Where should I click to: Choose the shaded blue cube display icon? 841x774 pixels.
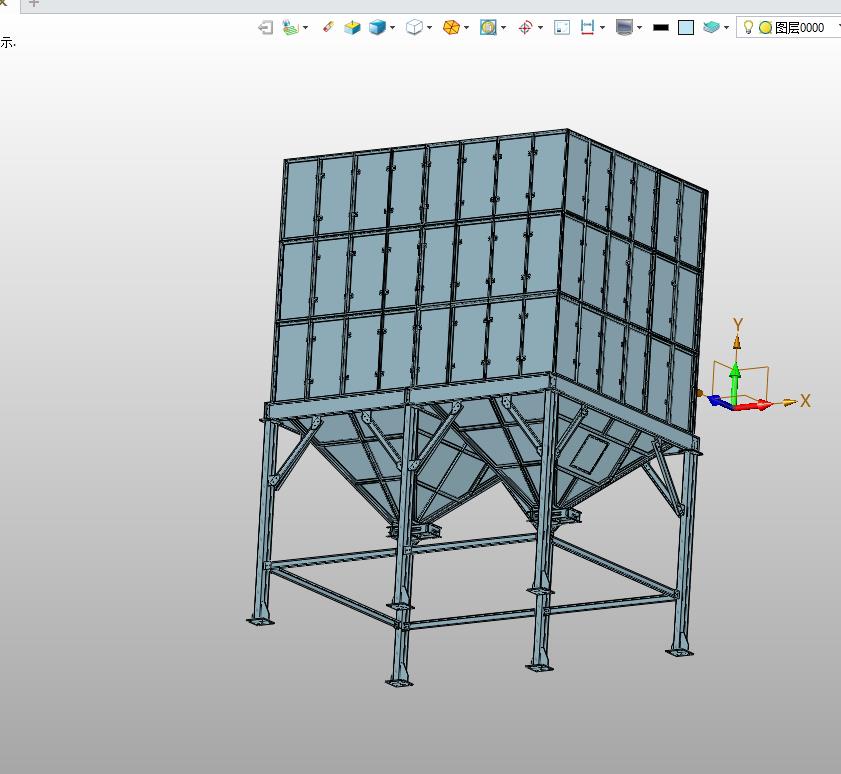point(377,28)
